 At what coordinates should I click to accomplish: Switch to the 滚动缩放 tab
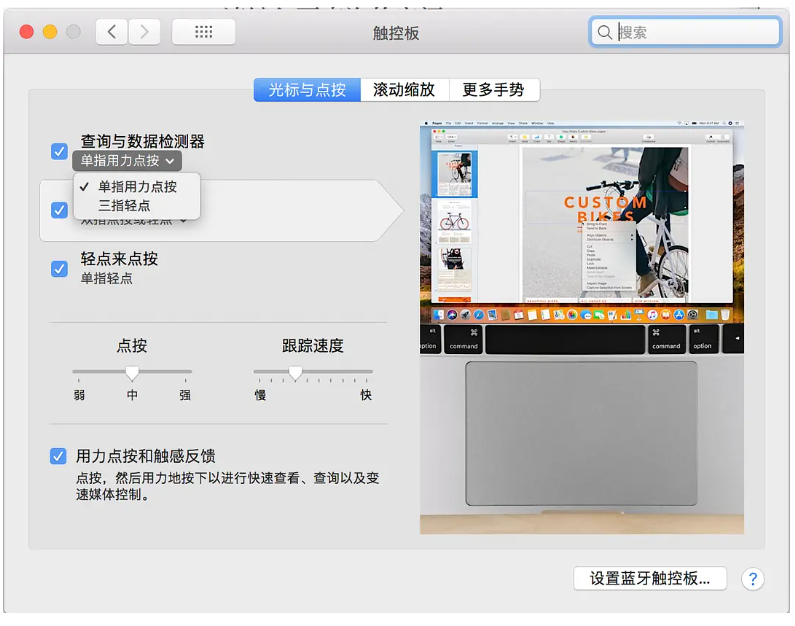404,90
